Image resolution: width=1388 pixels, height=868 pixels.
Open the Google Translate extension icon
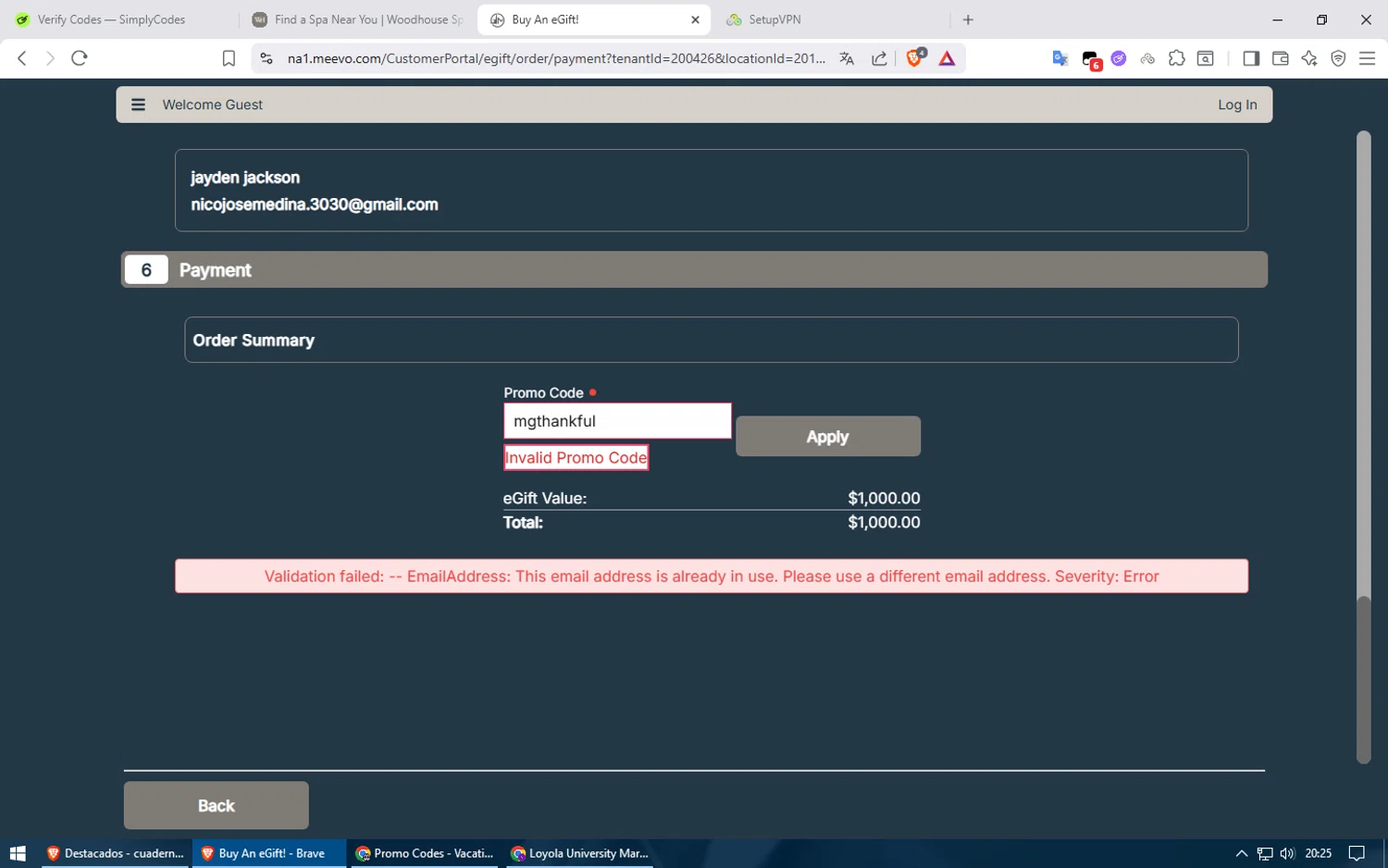pyautogui.click(x=1060, y=58)
